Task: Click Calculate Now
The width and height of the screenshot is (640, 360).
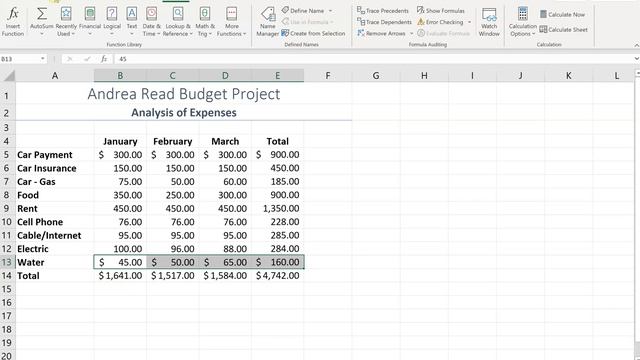Action: tap(562, 14)
